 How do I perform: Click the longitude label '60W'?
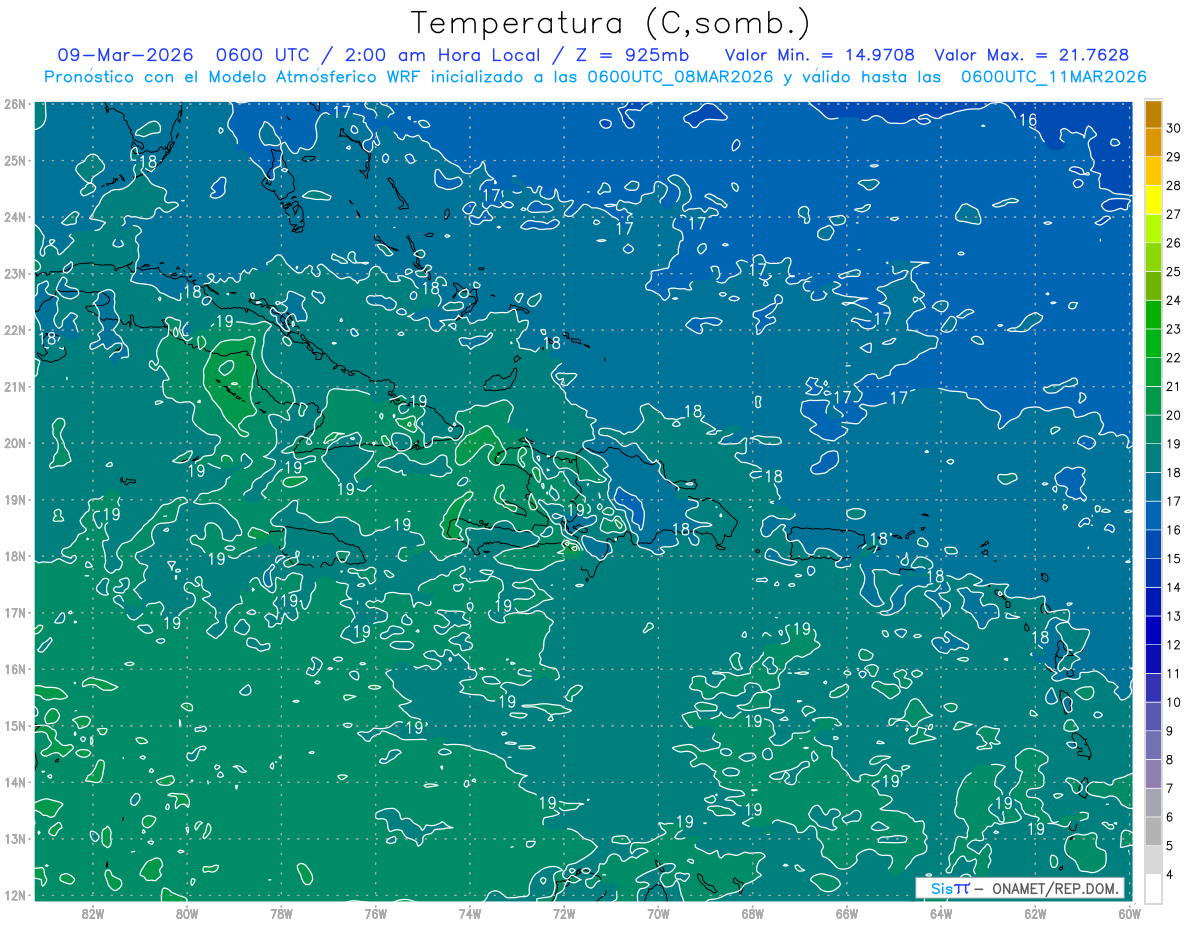(1130, 912)
